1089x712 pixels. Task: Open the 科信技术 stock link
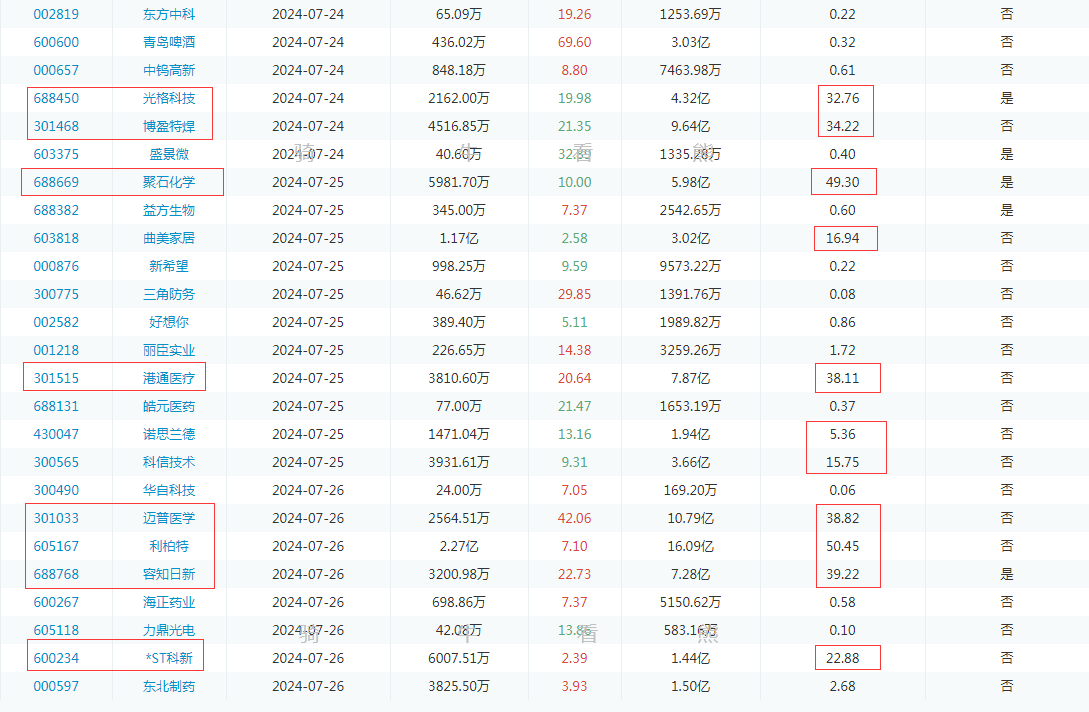pyautogui.click(x=168, y=462)
